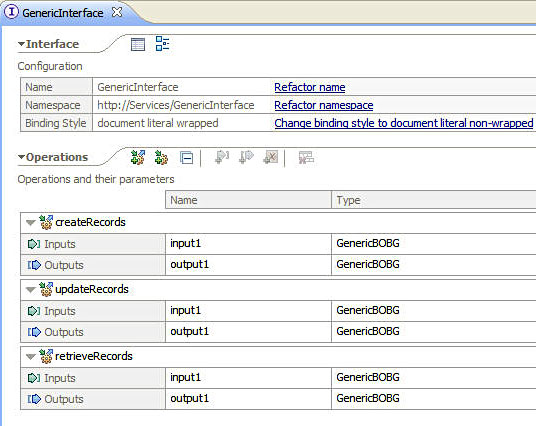Image resolution: width=536 pixels, height=426 pixels.
Task: Click the delete icon at Operations toolbar end
Action: click(306, 158)
